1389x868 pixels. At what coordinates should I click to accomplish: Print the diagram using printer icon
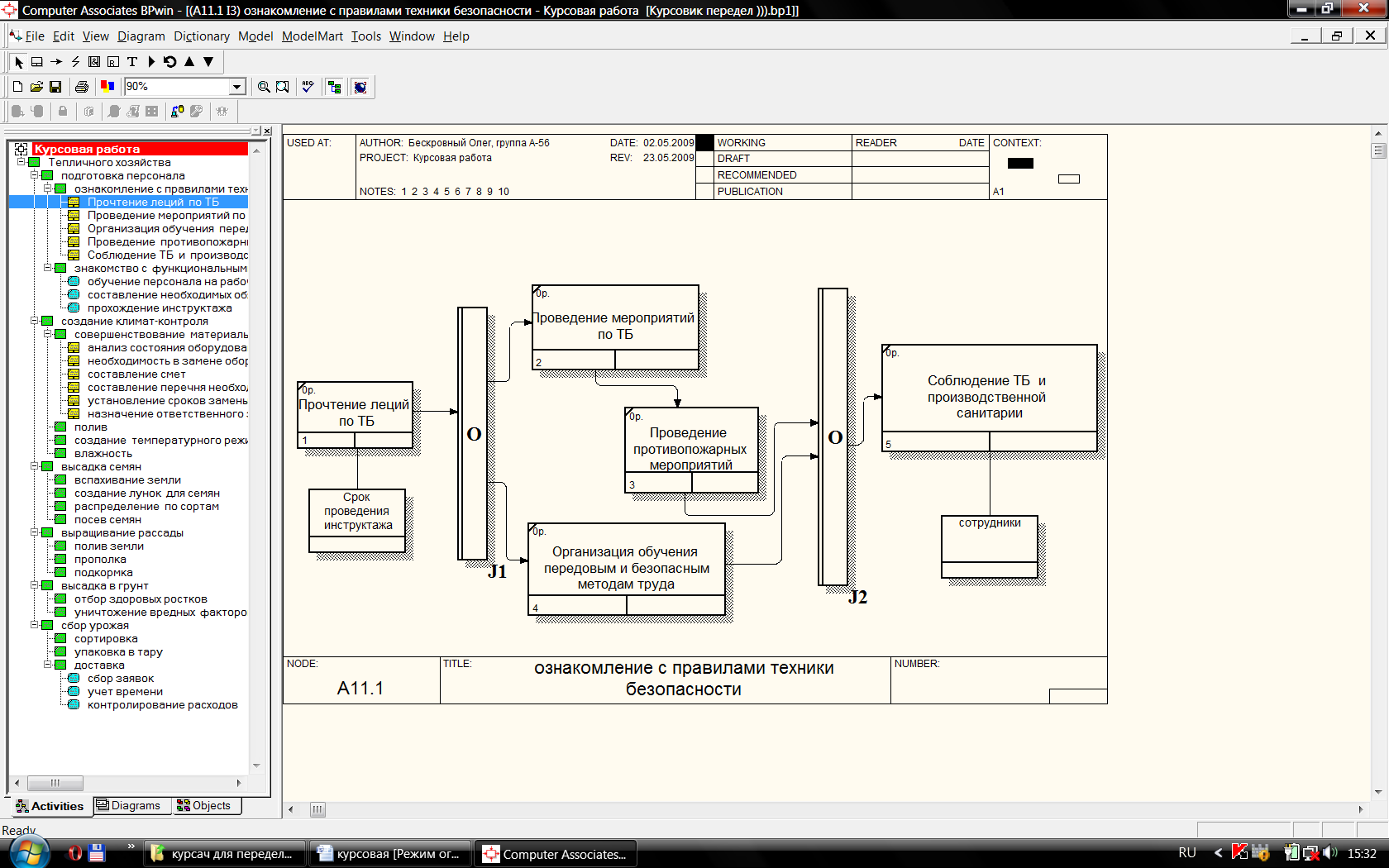[81, 87]
